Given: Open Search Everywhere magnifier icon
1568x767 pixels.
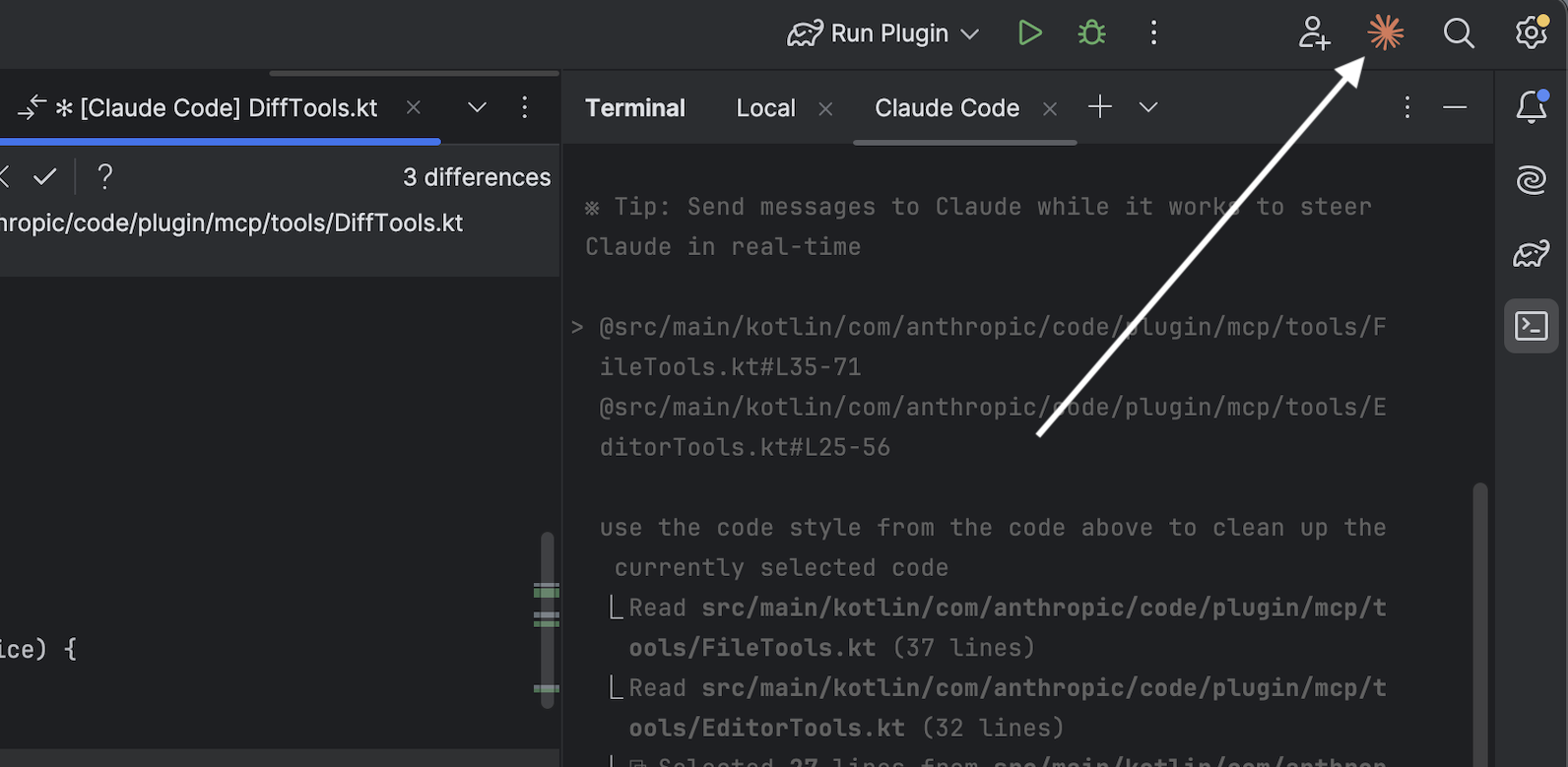Looking at the screenshot, I should (x=1459, y=33).
